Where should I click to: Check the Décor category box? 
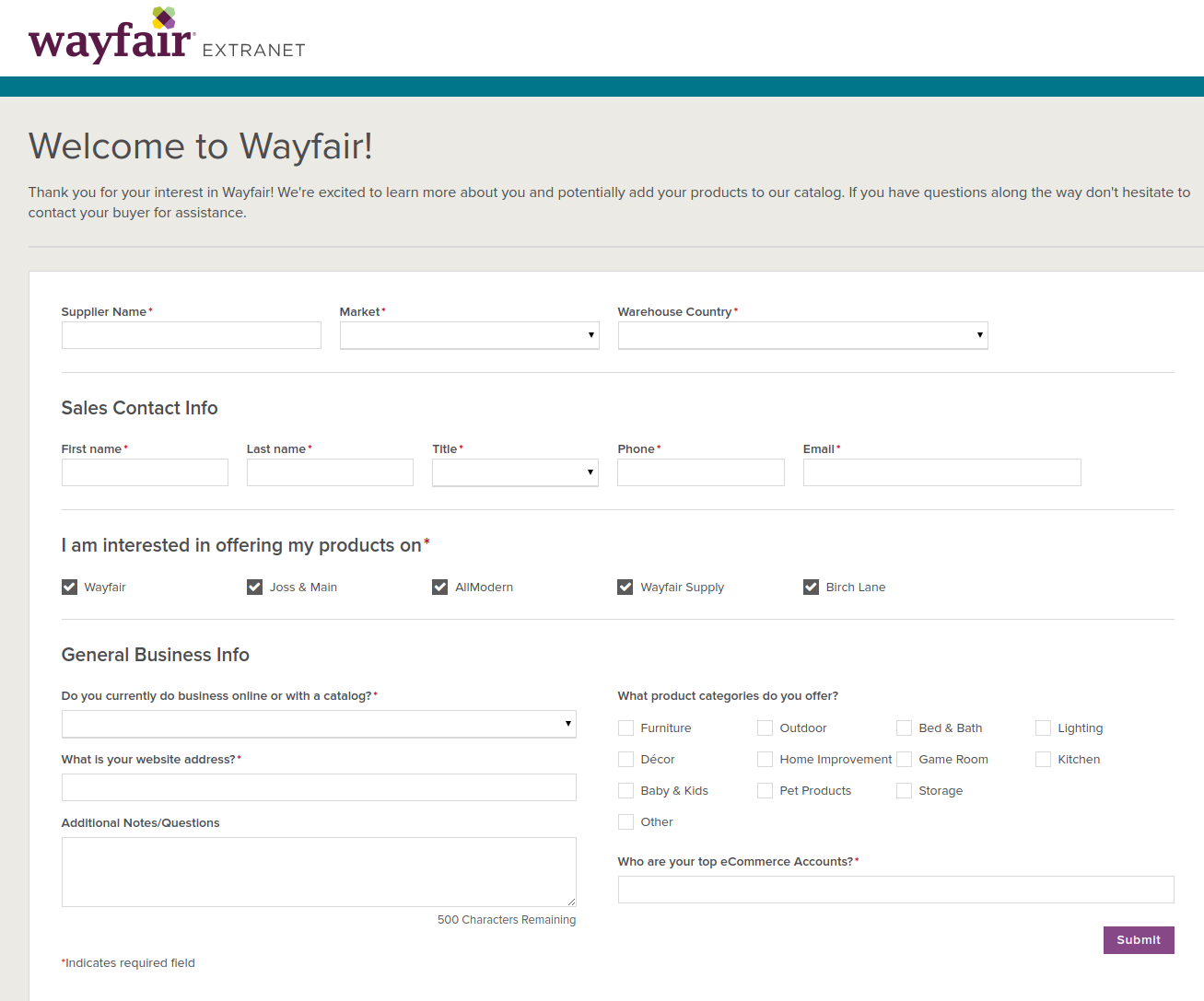click(x=626, y=760)
